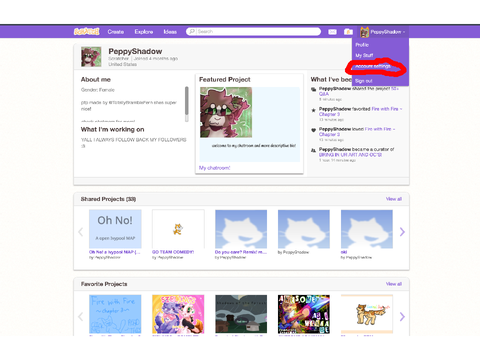Click the magnifier icon in the search bar
This screenshot has width=480, height=360.
pyautogui.click(x=192, y=31)
